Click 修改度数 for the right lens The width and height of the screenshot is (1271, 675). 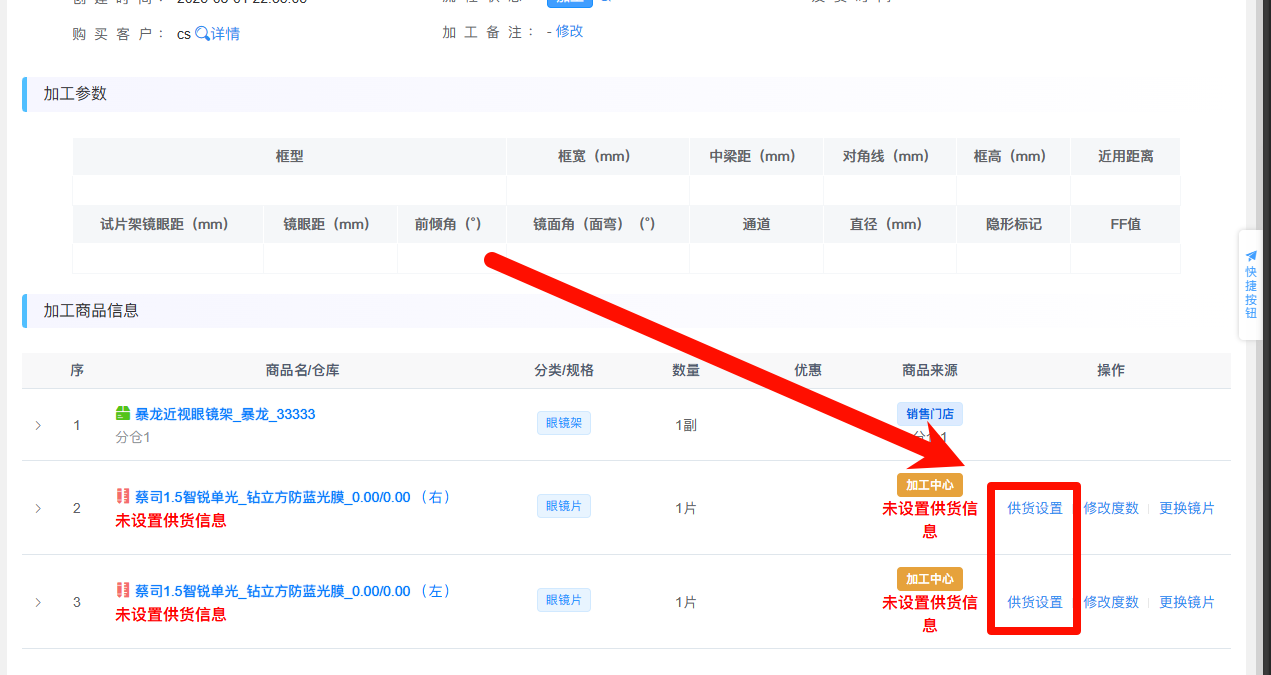[x=1111, y=508]
